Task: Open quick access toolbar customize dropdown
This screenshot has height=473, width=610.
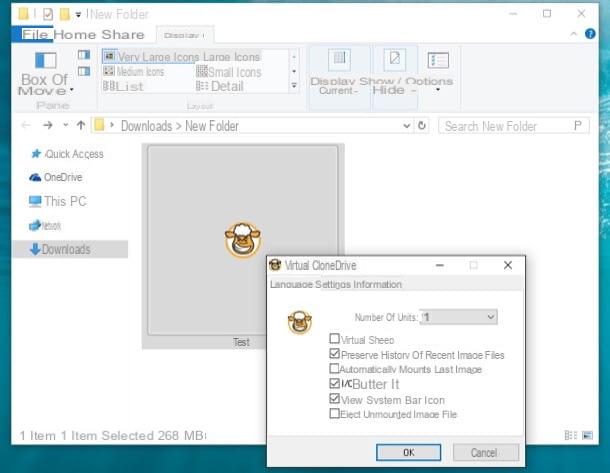Action: [78, 15]
